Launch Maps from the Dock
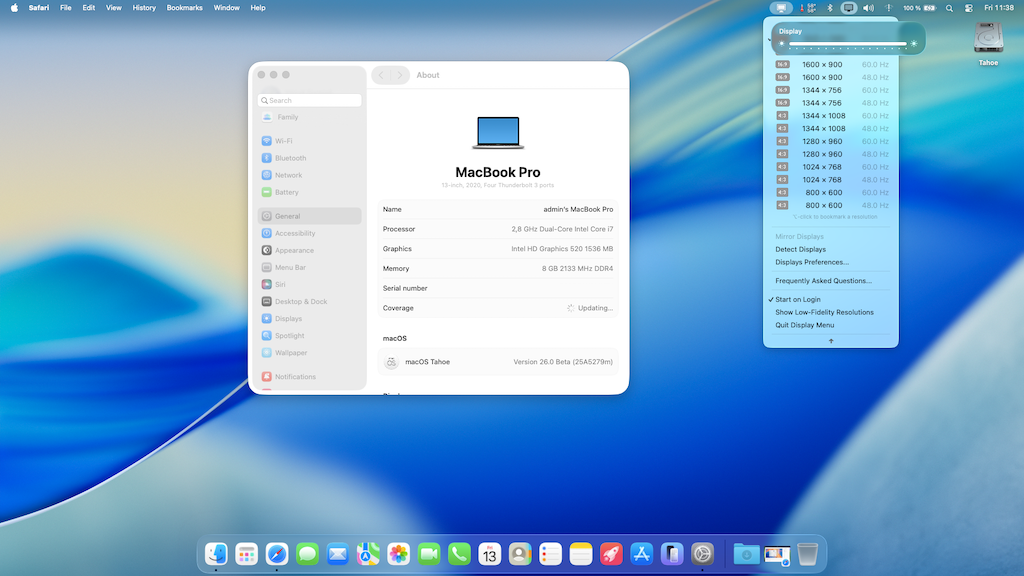The width and height of the screenshot is (1024, 576). tap(368, 554)
